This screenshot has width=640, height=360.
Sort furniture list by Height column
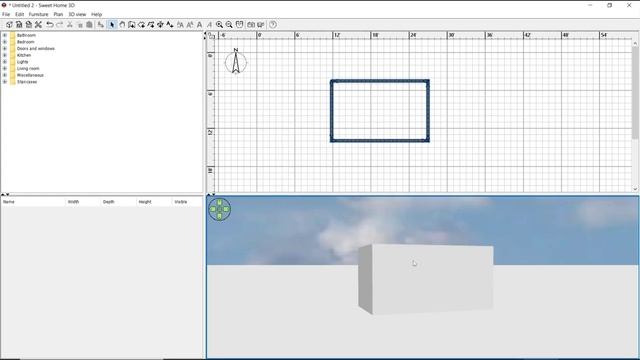[x=154, y=202]
